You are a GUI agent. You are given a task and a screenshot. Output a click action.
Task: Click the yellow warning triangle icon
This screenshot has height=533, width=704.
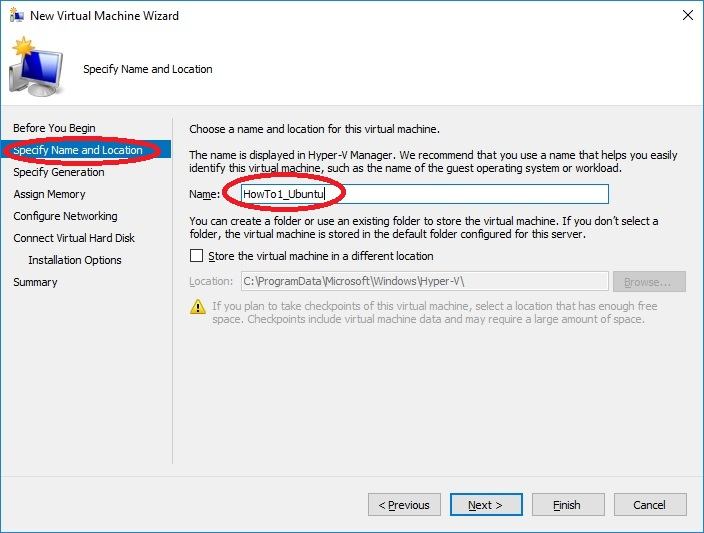point(198,307)
